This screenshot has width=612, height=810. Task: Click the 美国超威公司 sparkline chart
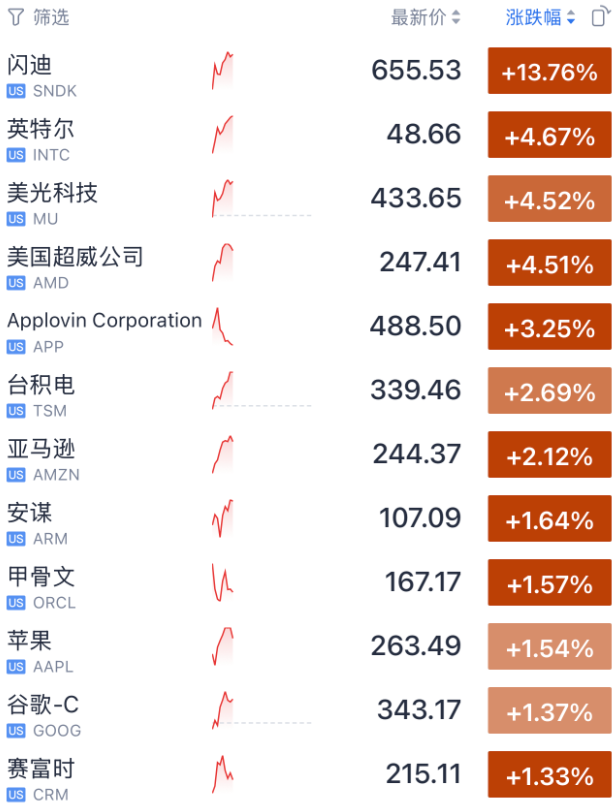coord(223,262)
